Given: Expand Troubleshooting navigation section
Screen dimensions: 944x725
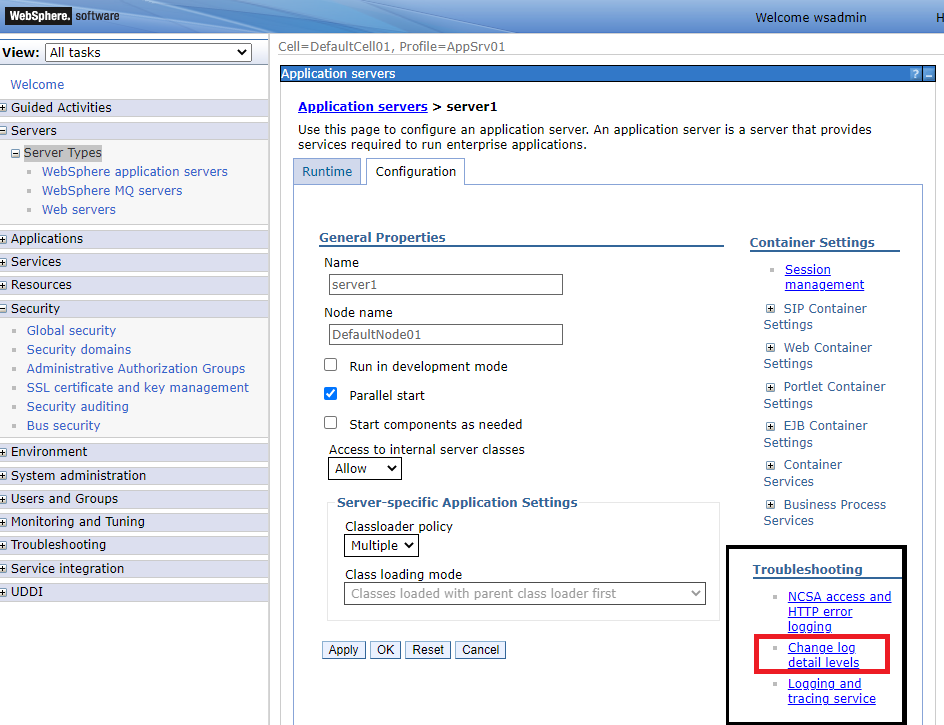Looking at the screenshot, I should click(x=4, y=545).
